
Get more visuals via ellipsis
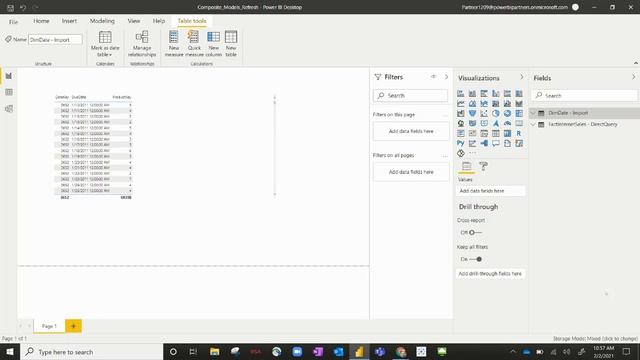[x=472, y=153]
